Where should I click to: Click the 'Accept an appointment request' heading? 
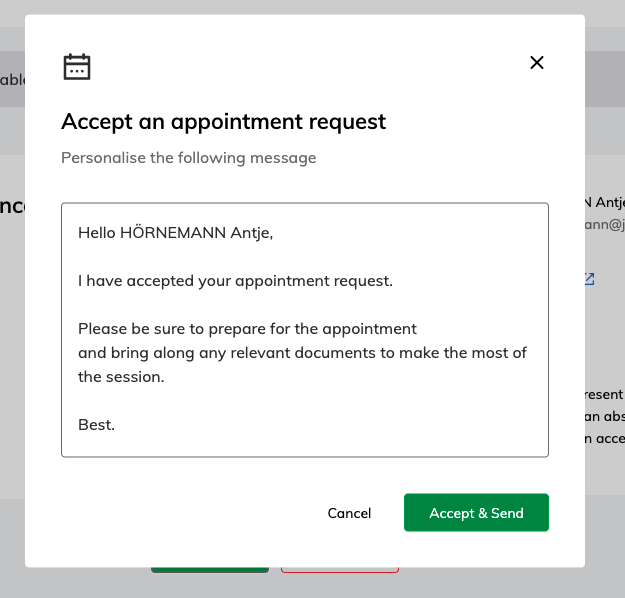[x=224, y=122]
